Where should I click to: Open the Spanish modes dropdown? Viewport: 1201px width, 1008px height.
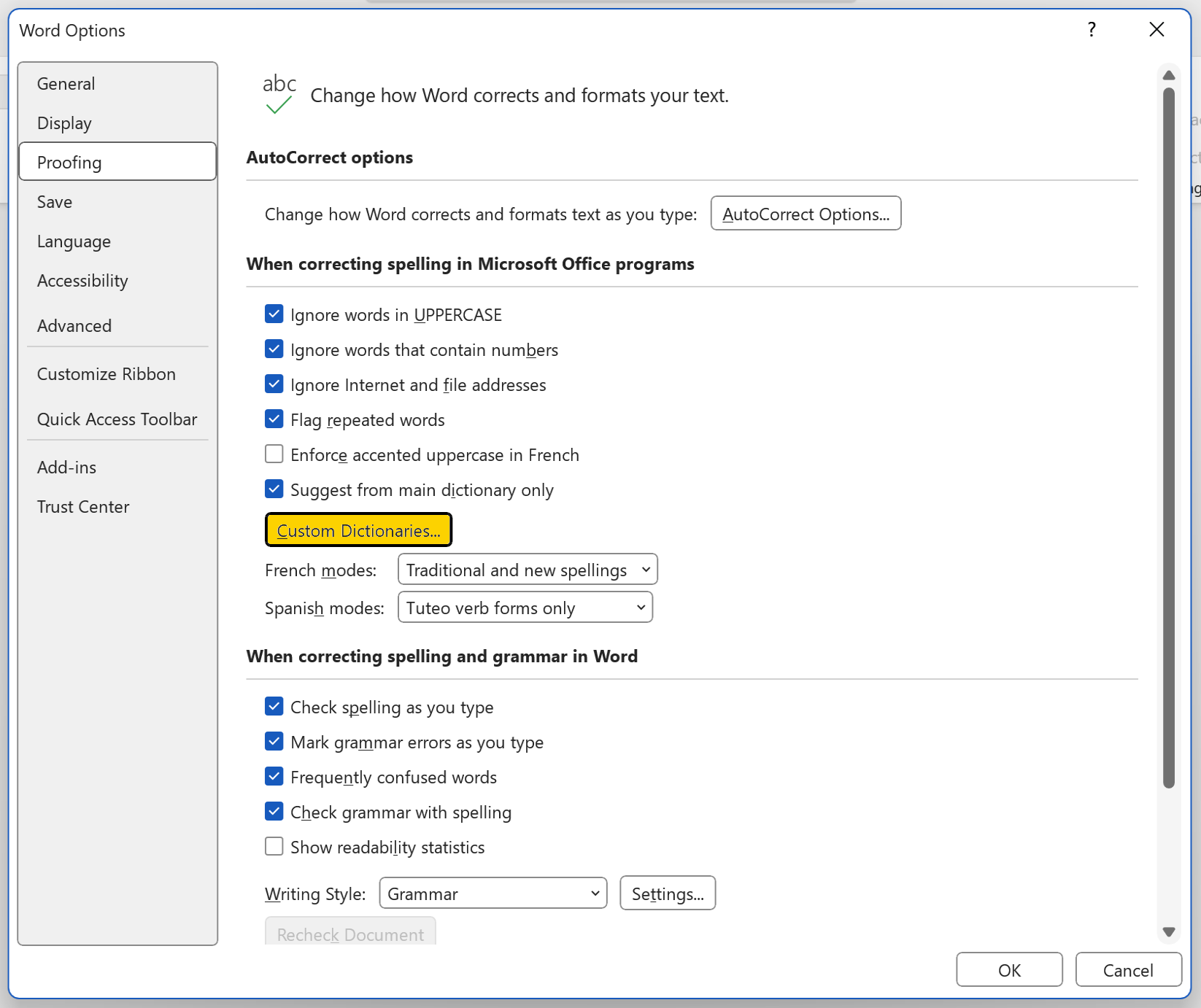point(525,608)
